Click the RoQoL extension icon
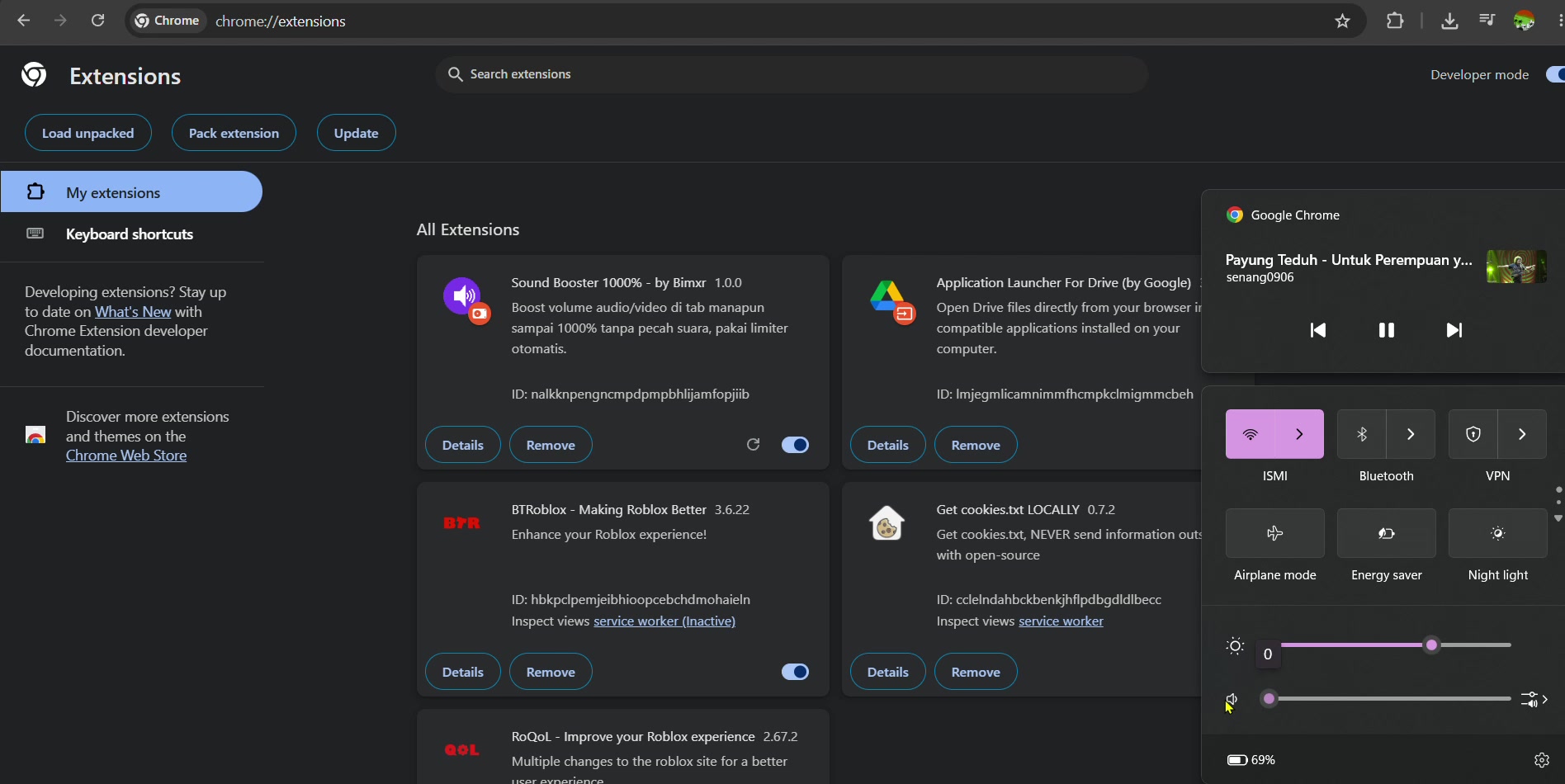Image resolution: width=1565 pixels, height=784 pixels. coord(461,749)
